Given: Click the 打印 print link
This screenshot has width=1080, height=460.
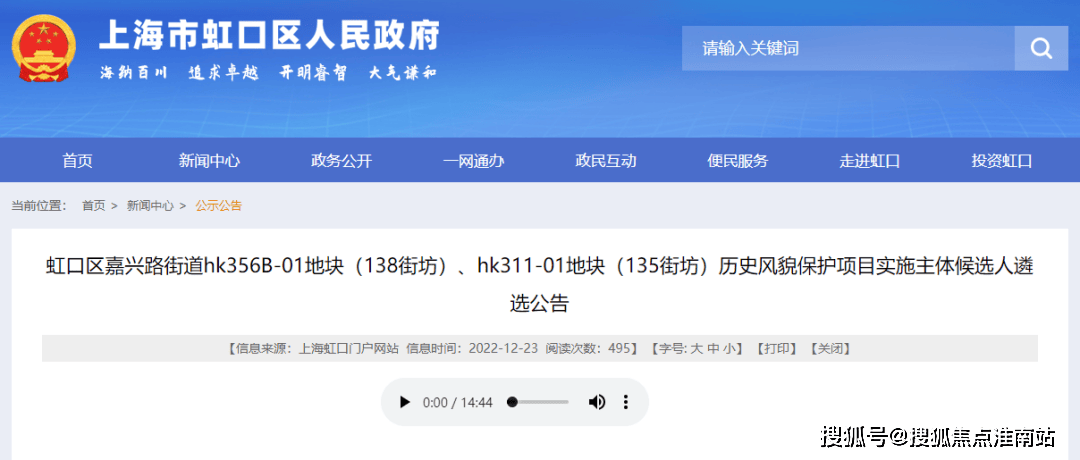Looking at the screenshot, I should [x=777, y=349].
